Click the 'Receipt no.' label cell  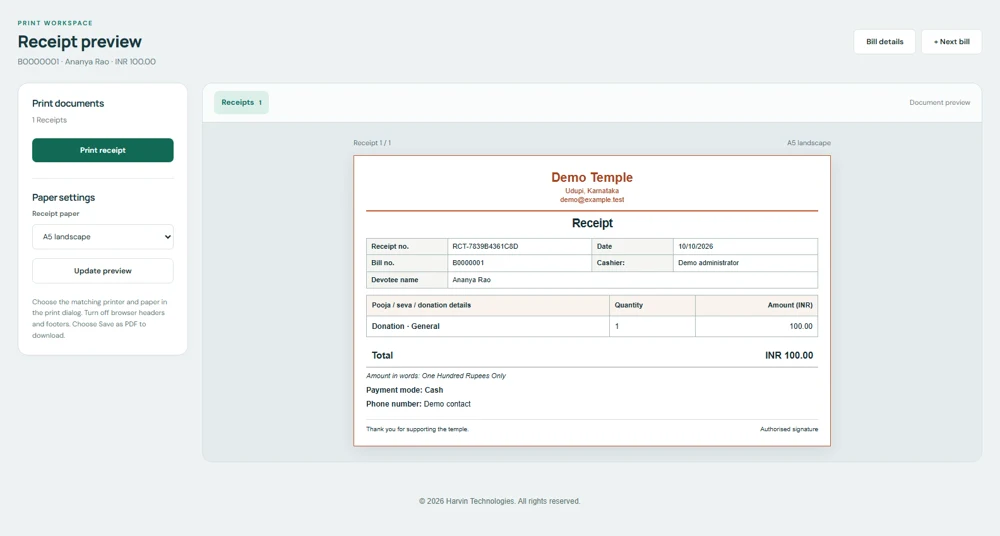[x=407, y=246]
